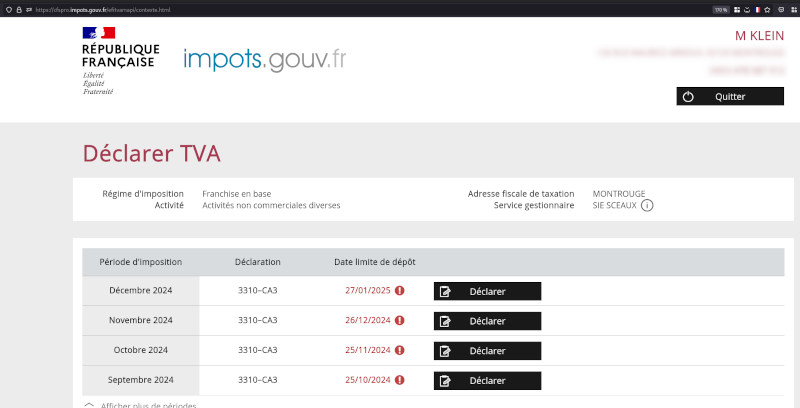Click the info icon beside SIE SCEAUX
The width and height of the screenshot is (800, 408).
[x=647, y=206]
